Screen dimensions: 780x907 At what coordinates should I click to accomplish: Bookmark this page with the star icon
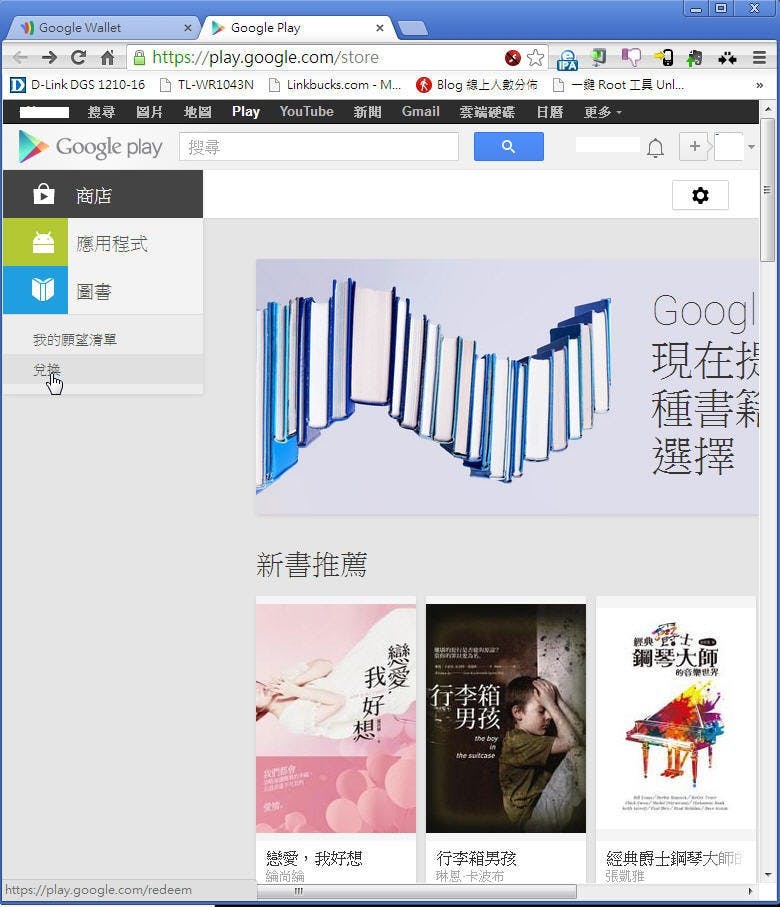536,57
